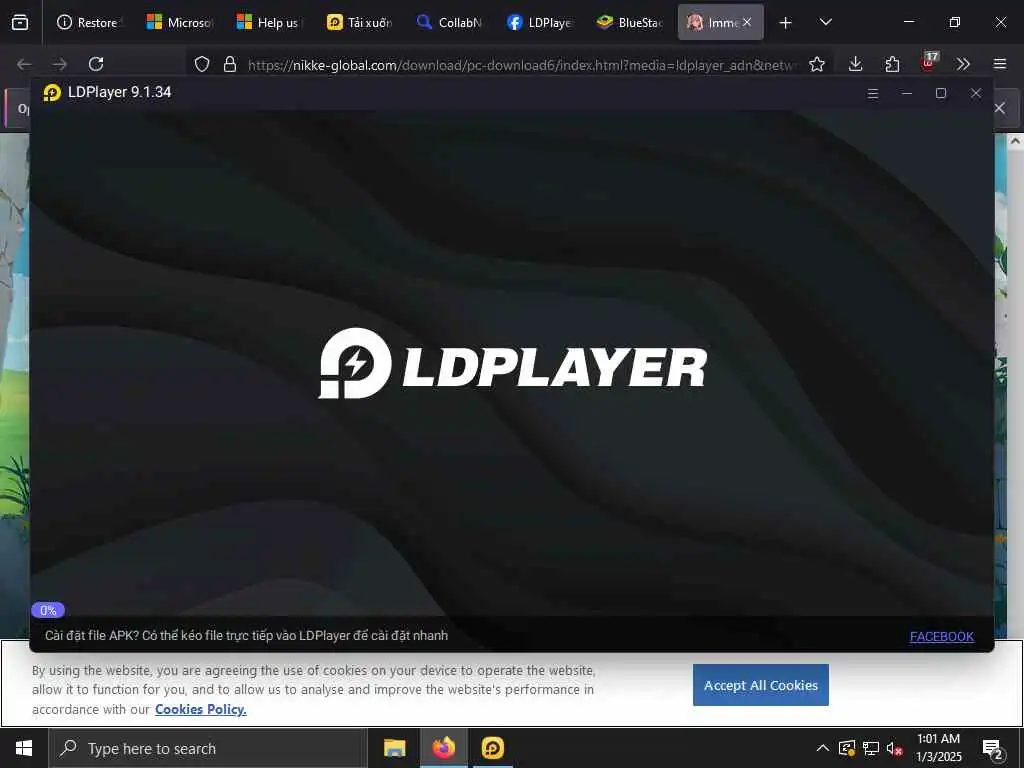
Task: Maximize the LDPlayer window
Action: click(x=941, y=93)
